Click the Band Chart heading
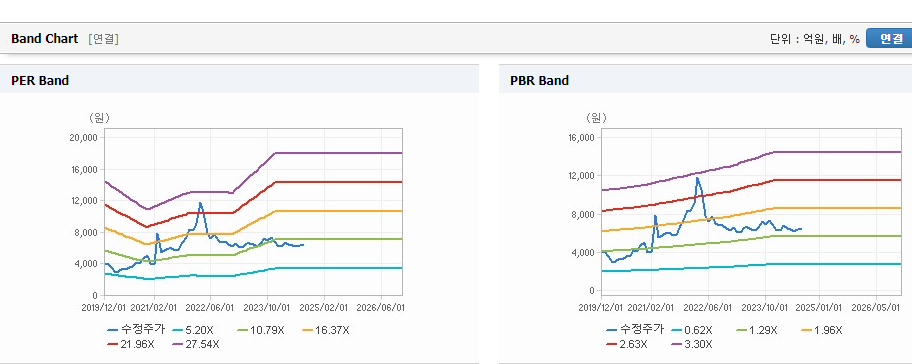Image resolution: width=912 pixels, height=364 pixels. point(44,38)
